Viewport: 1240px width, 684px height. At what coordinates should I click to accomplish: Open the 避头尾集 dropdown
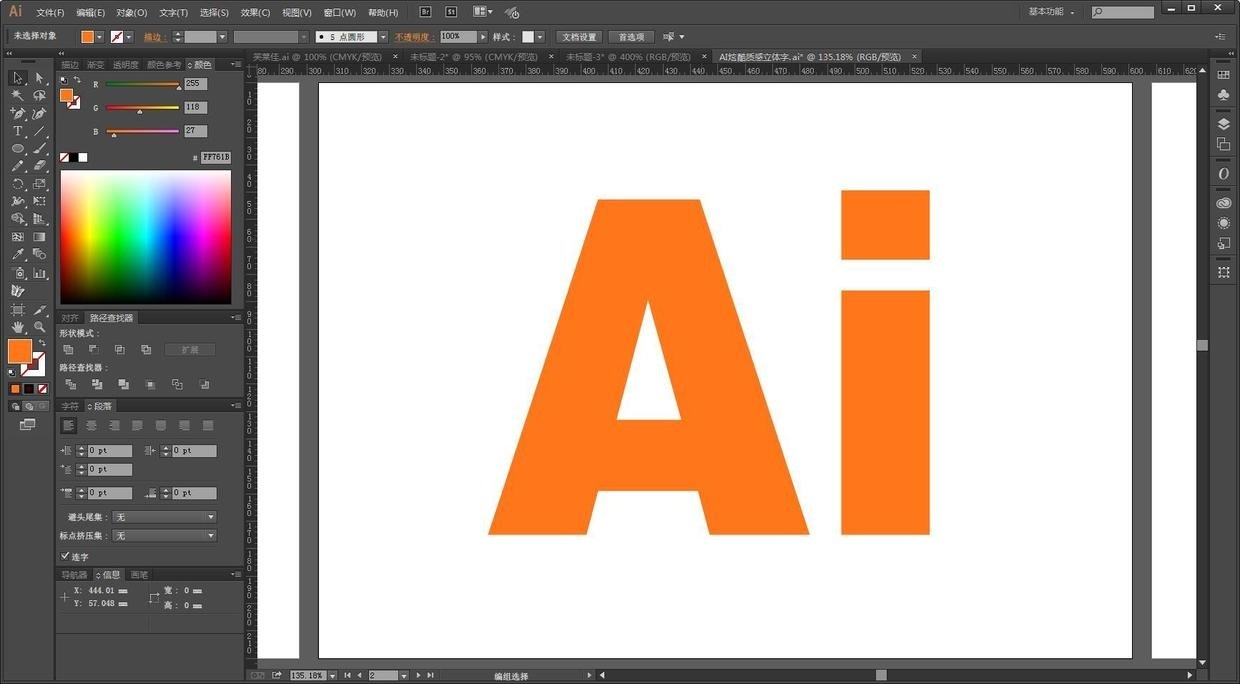164,517
